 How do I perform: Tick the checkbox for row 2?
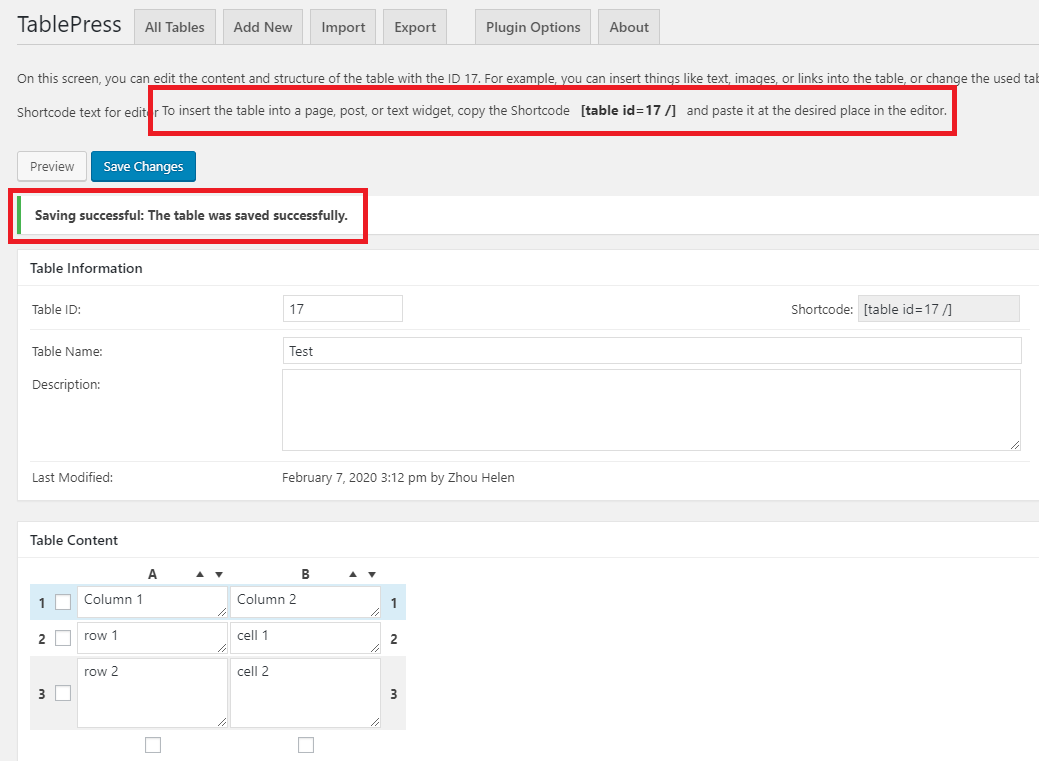63,638
